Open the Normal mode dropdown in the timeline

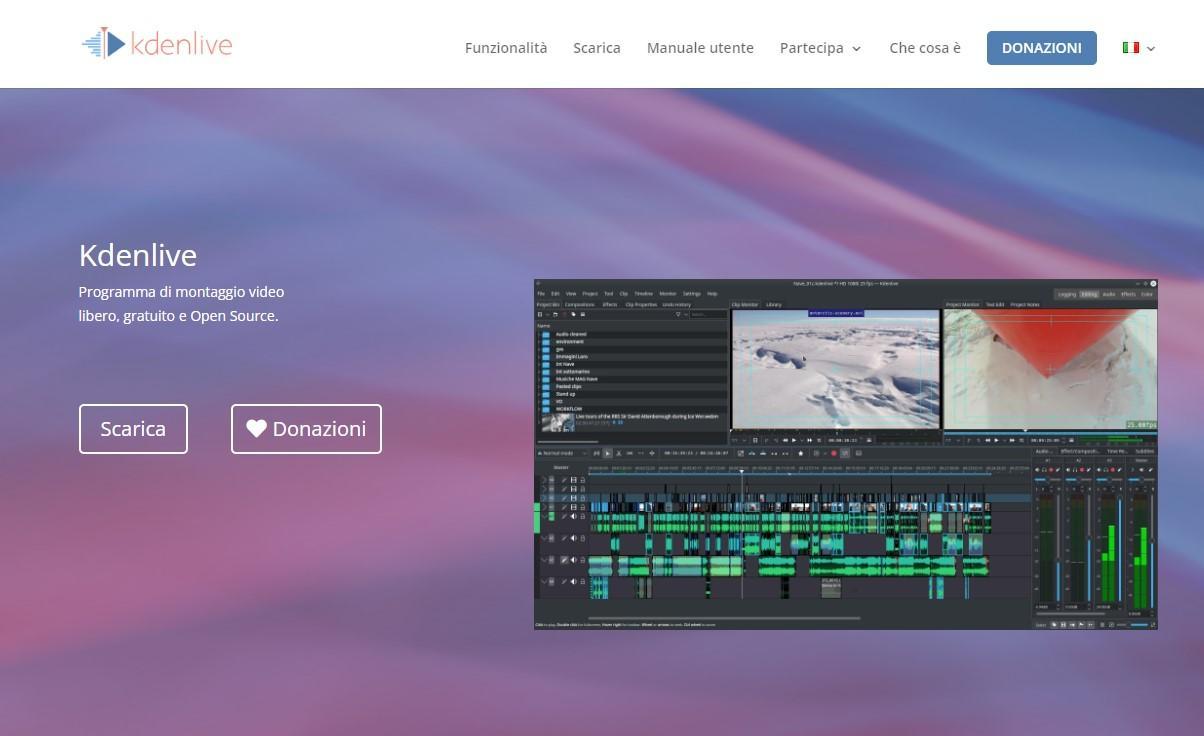(562, 453)
